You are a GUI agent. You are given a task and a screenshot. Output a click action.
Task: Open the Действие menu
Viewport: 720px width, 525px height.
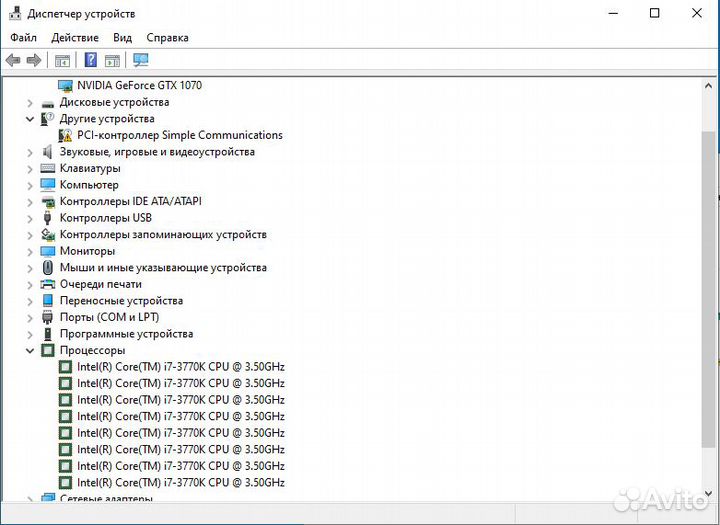click(75, 37)
